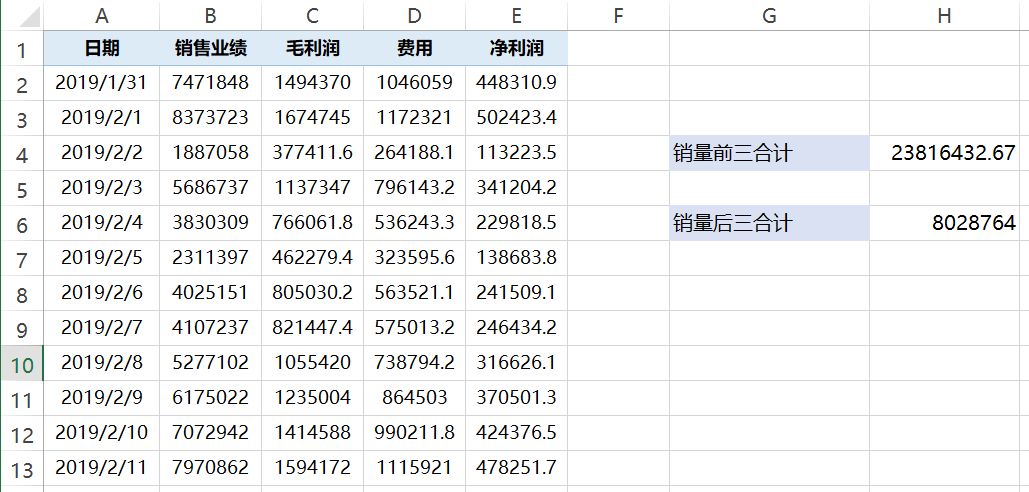Image resolution: width=1029 pixels, height=492 pixels.
Task: Click the 净利润 header cell
Action: click(516, 48)
